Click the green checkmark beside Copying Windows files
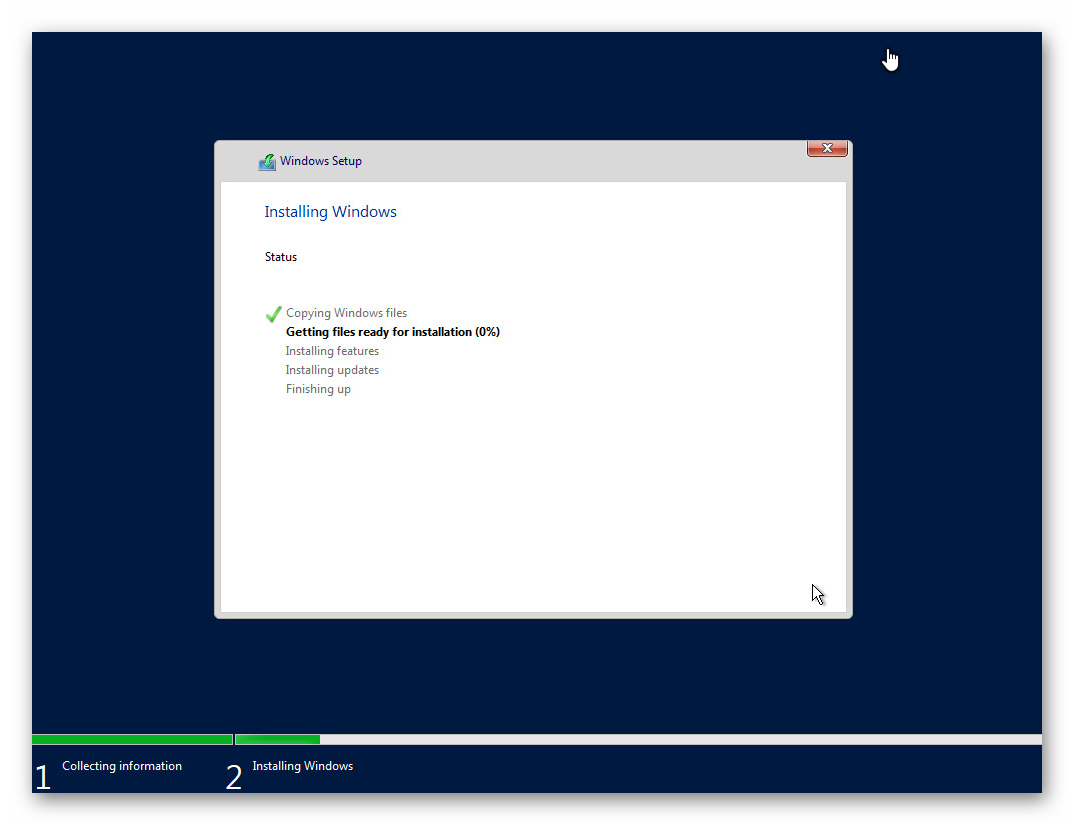The image size is (1074, 825). click(273, 314)
